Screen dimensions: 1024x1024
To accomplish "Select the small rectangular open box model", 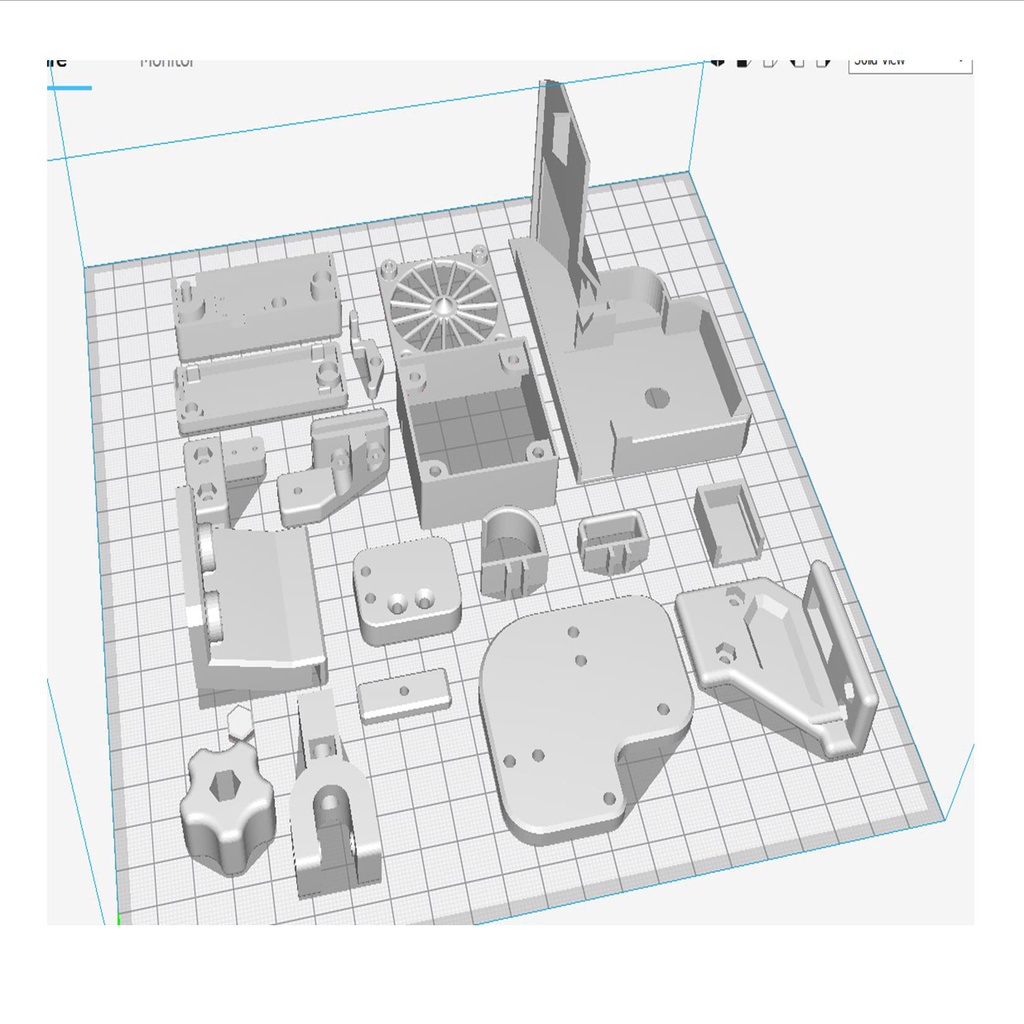I will tap(728, 524).
